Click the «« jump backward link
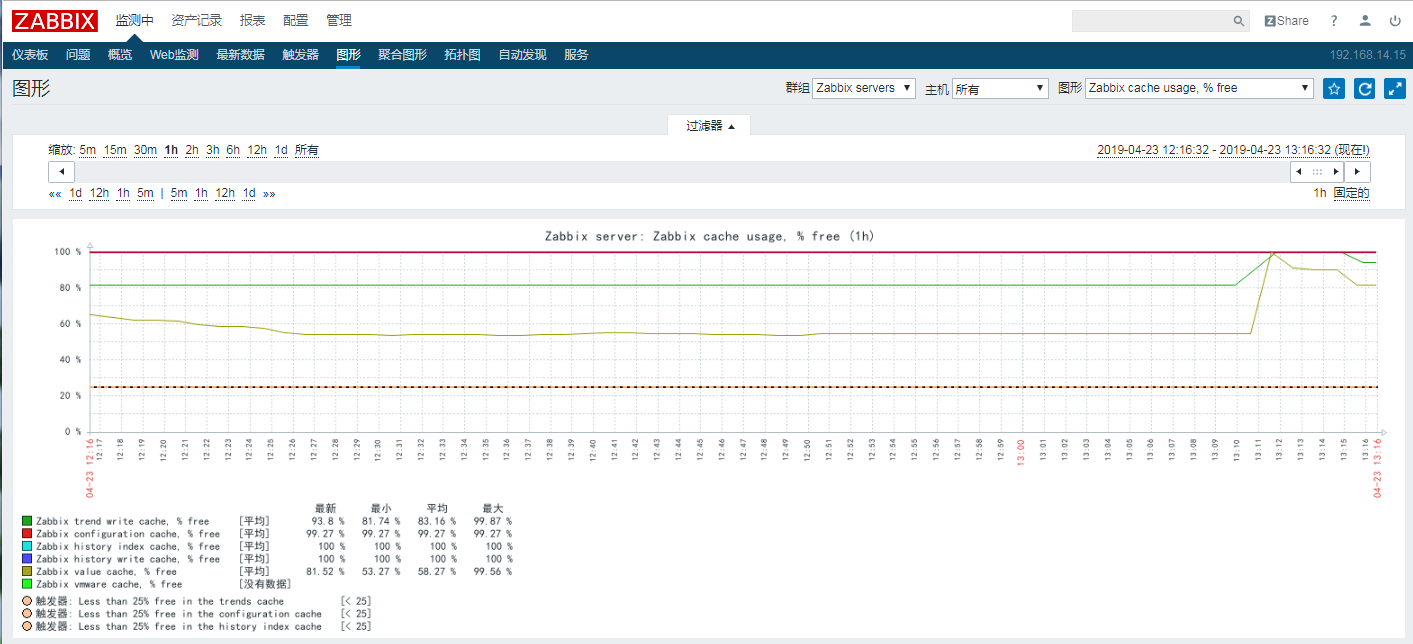The image size is (1413, 644). (55, 194)
